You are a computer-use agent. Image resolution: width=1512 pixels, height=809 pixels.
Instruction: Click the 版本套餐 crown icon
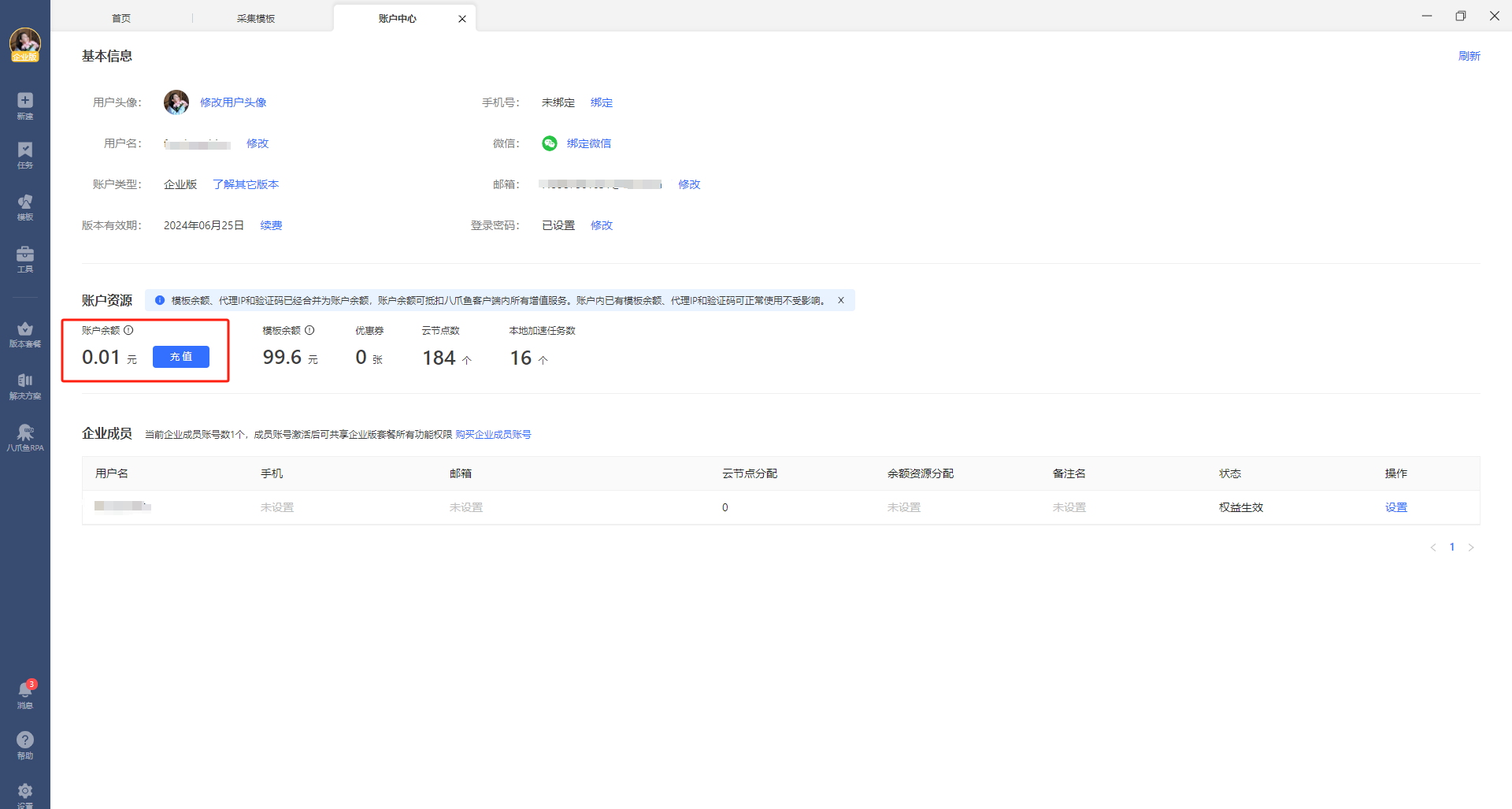[x=25, y=333]
